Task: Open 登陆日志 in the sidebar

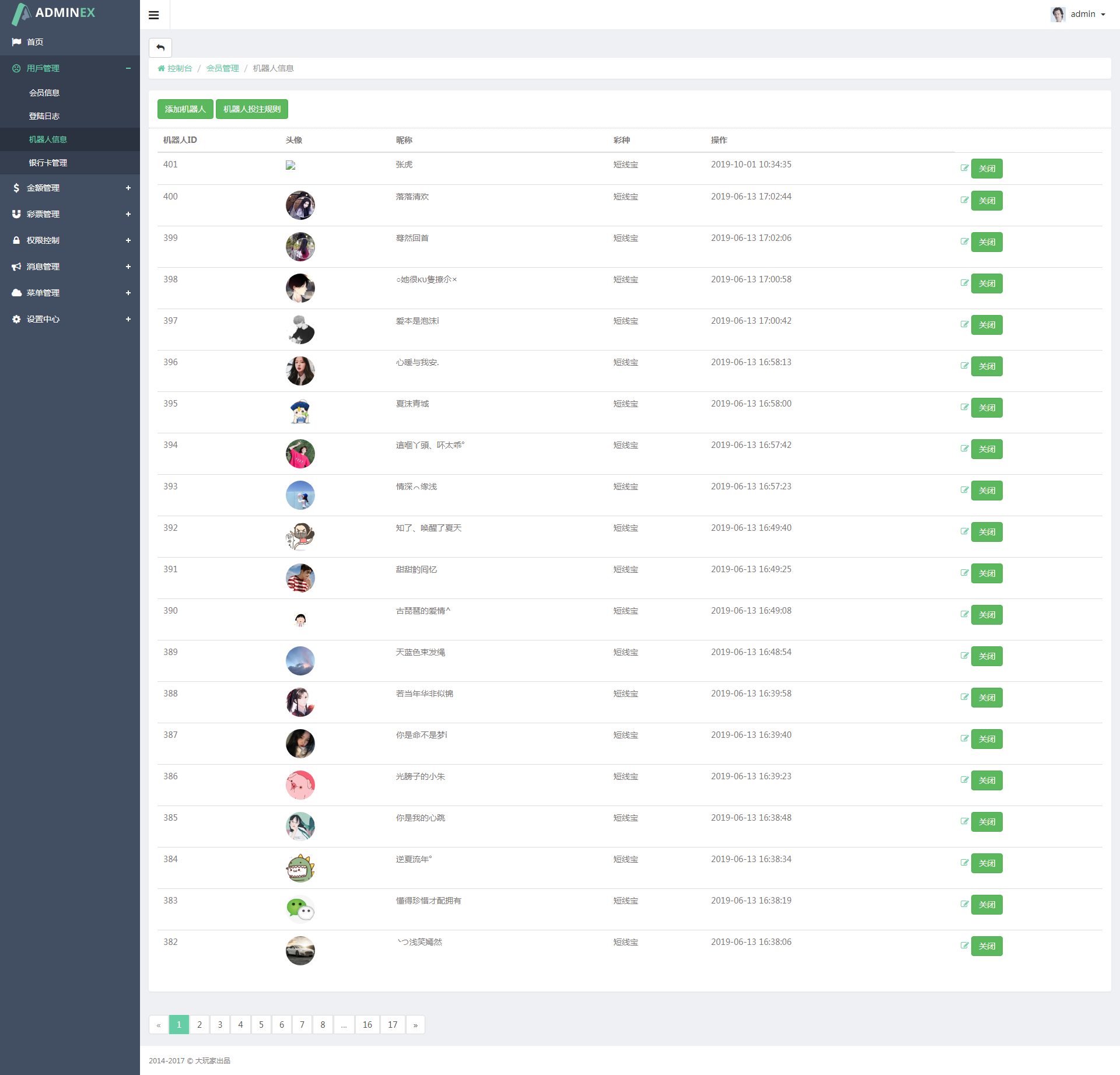Action: point(44,116)
